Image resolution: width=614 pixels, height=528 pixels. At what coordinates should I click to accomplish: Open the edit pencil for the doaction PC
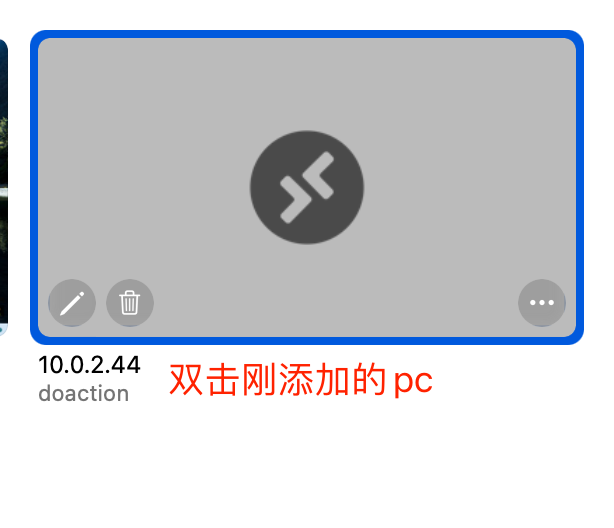pyautogui.click(x=72, y=302)
